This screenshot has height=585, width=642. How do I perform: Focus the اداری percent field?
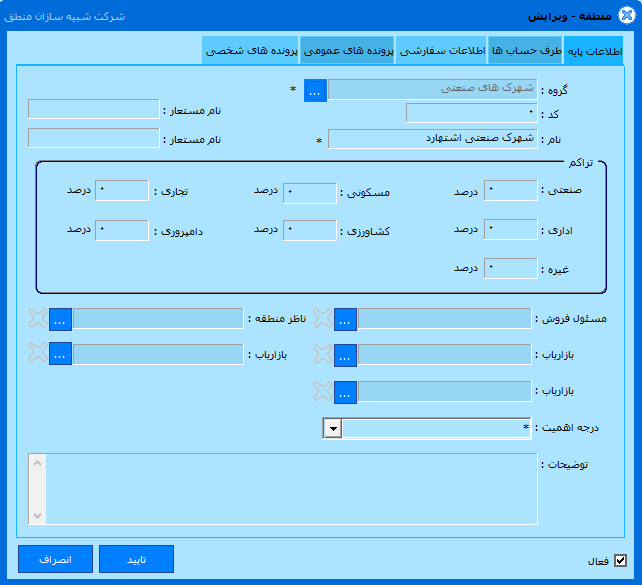coord(511,229)
